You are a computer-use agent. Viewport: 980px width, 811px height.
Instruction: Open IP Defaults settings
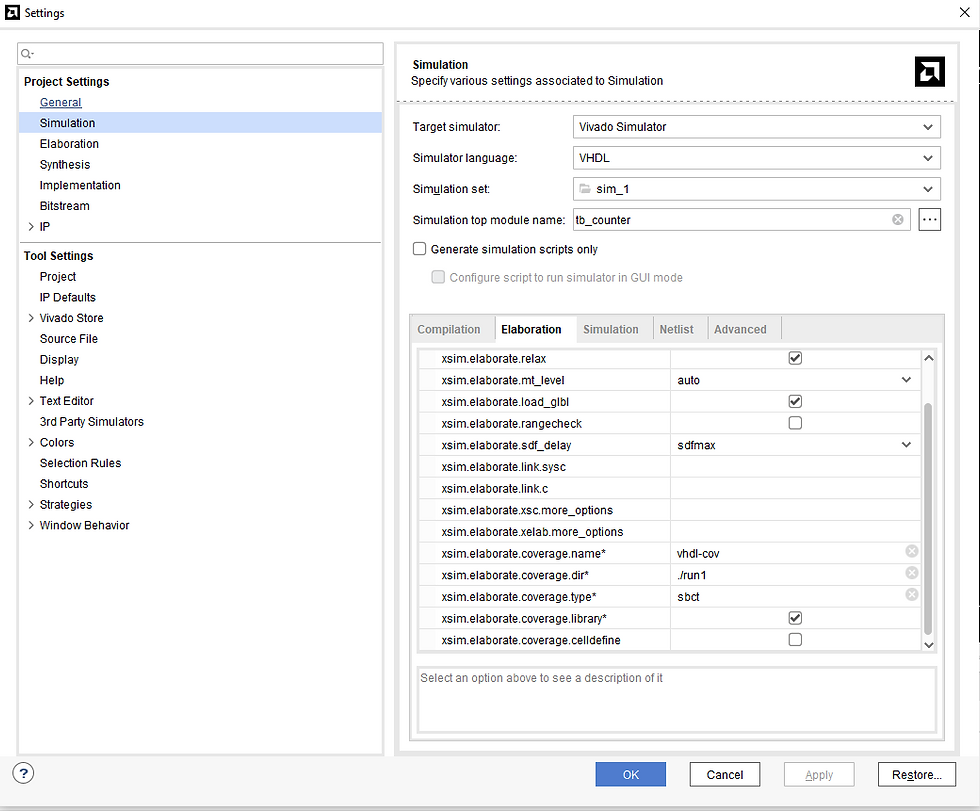click(x=68, y=297)
